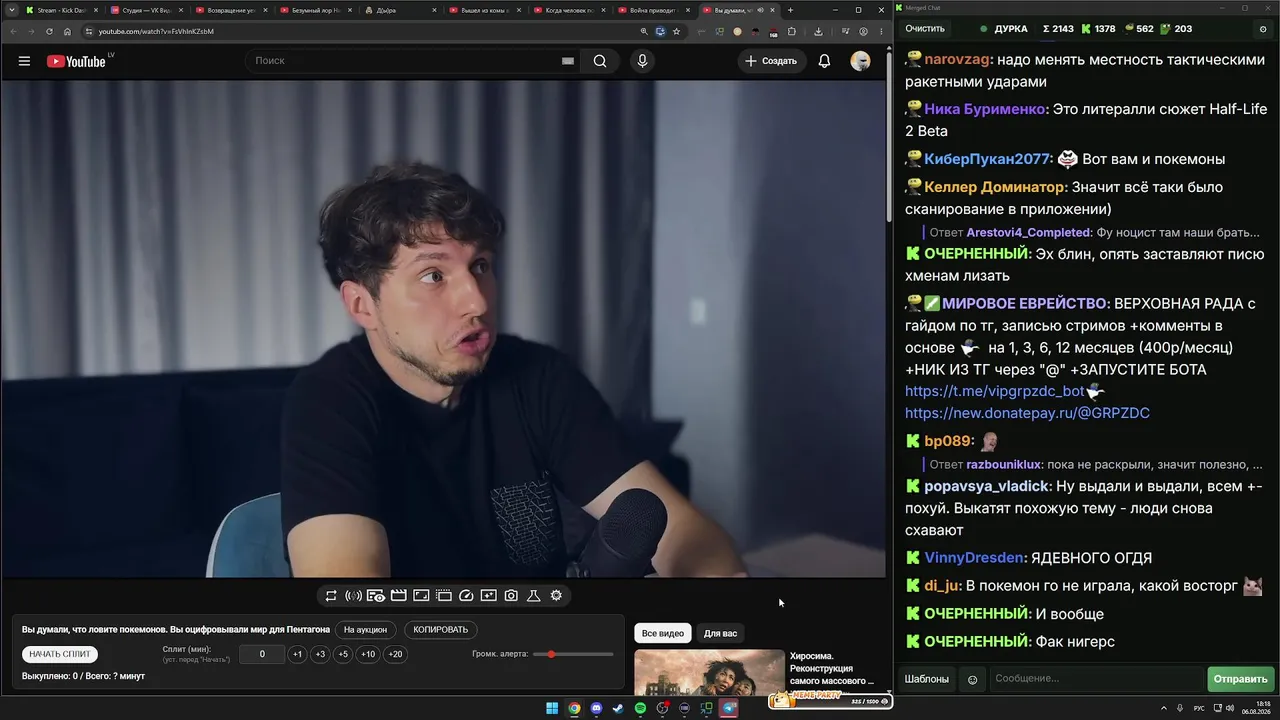This screenshot has width=1280, height=720.
Task: Open YouTube notifications bell
Action: [x=824, y=61]
